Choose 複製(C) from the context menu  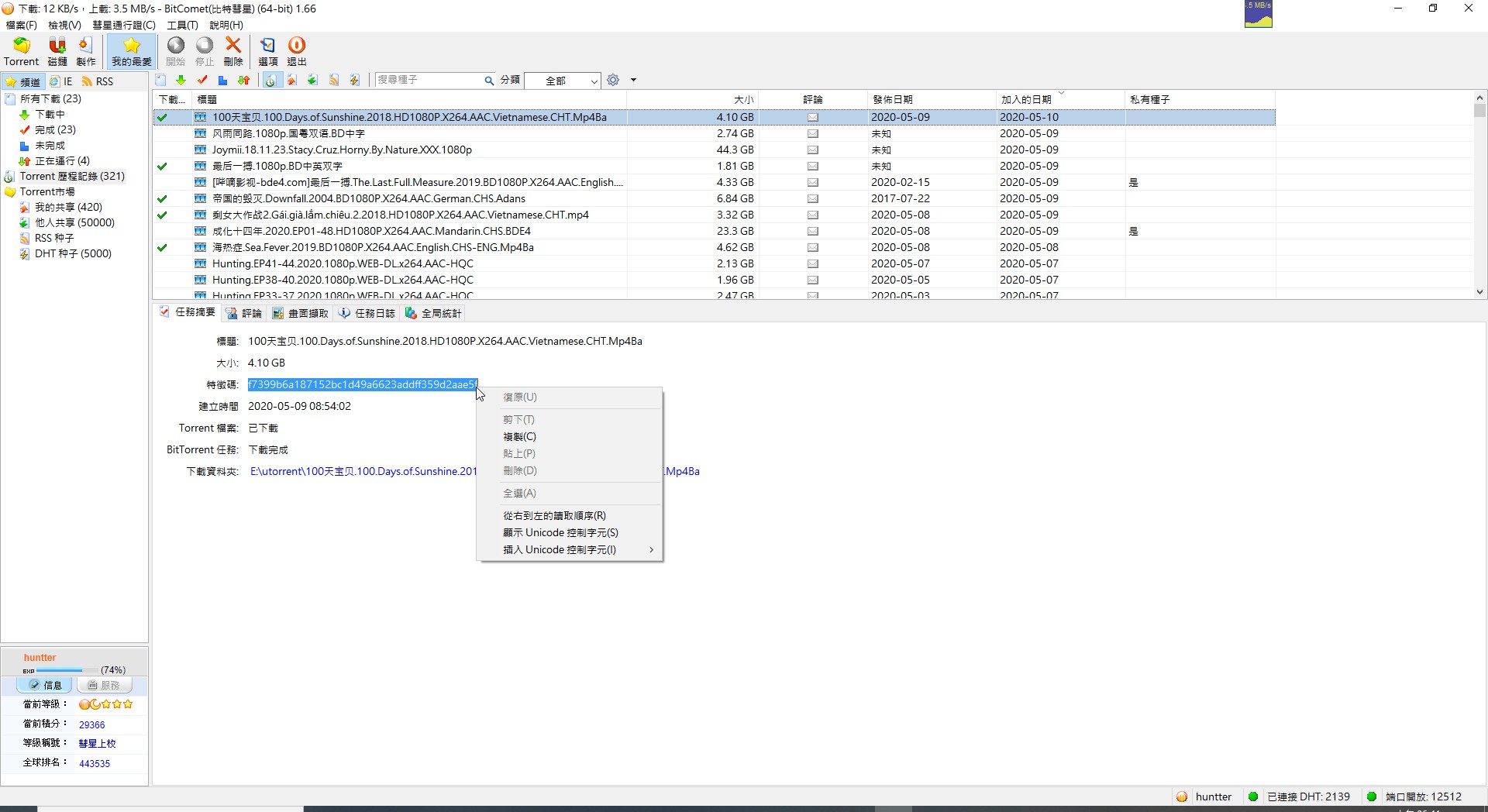[570, 436]
